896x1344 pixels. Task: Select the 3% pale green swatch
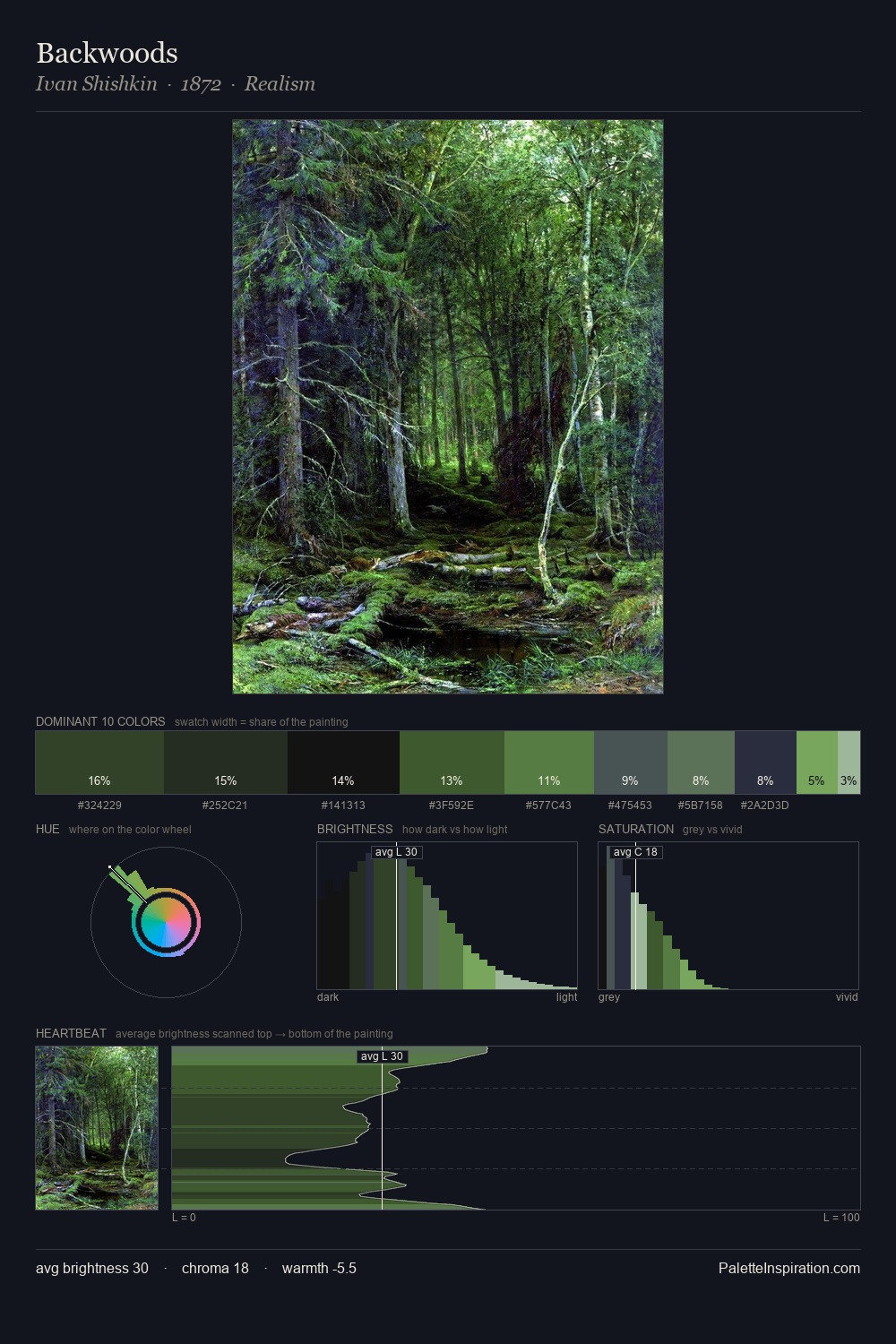[849, 762]
